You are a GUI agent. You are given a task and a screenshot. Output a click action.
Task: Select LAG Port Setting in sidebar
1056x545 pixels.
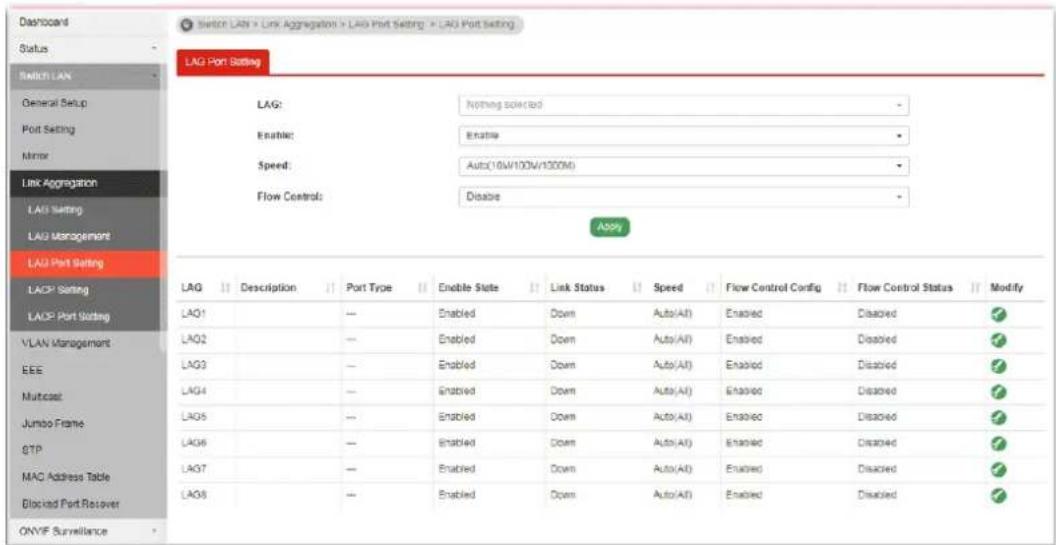(x=86, y=264)
